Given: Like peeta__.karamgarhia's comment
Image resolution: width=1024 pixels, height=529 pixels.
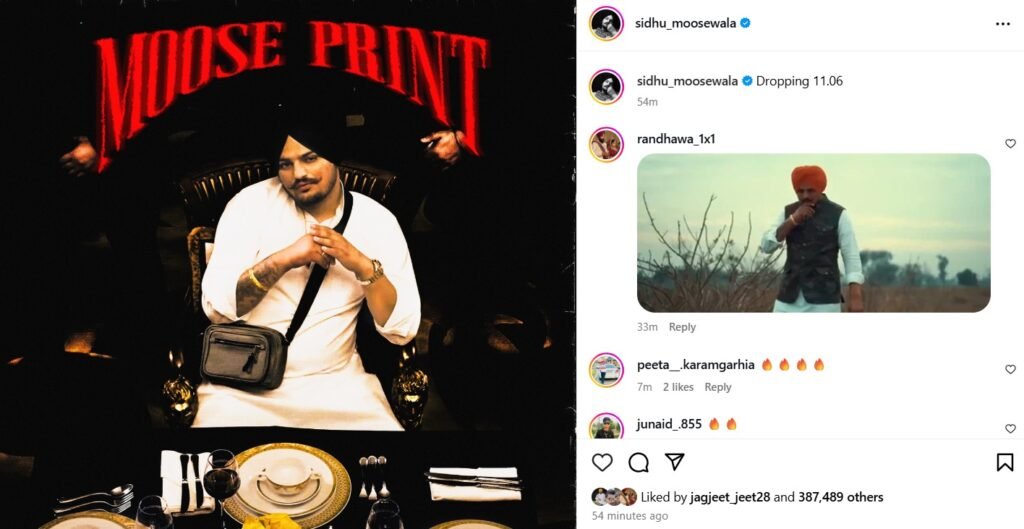Looking at the screenshot, I should (1010, 370).
